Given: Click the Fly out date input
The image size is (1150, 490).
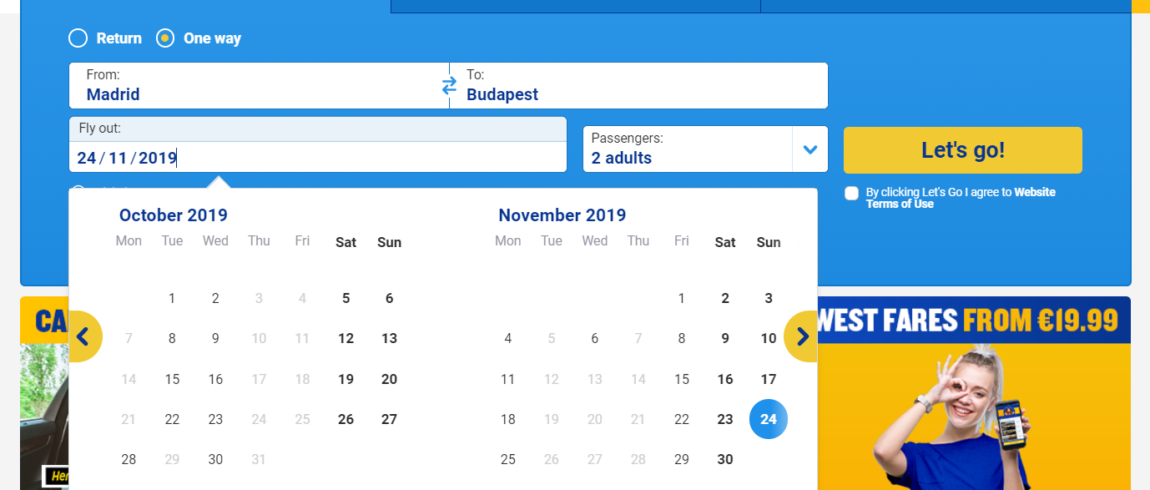Looking at the screenshot, I should pyautogui.click(x=318, y=157).
